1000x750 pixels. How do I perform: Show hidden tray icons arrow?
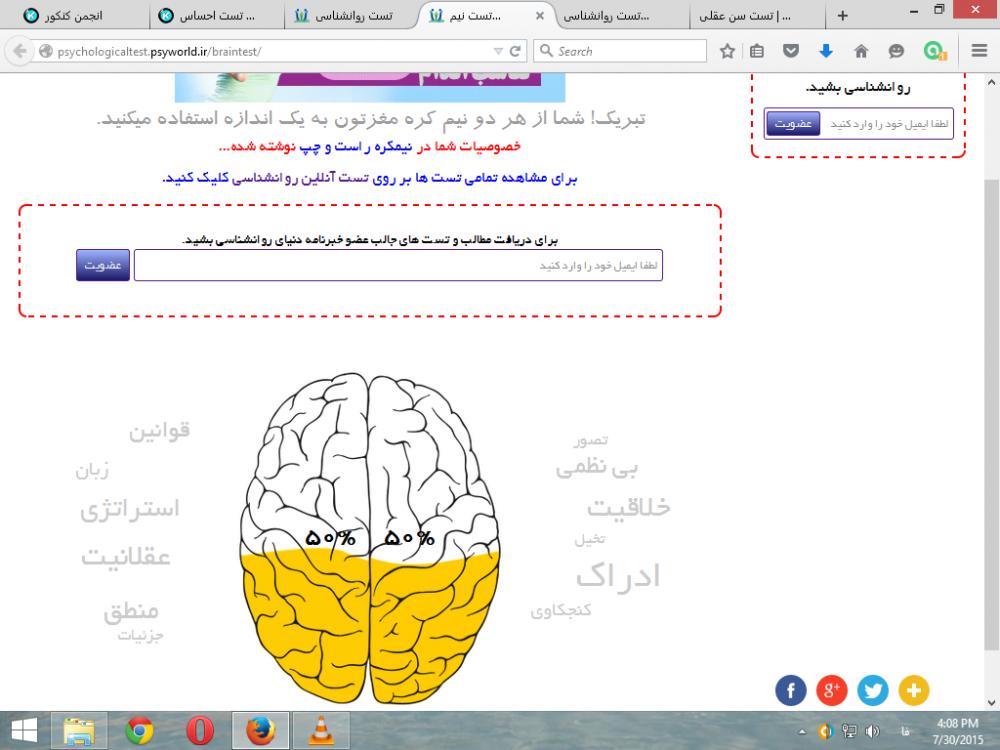point(802,731)
